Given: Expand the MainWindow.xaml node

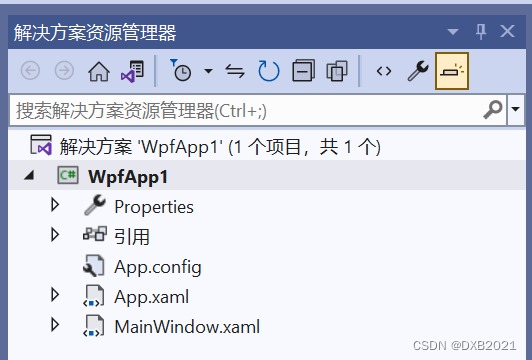Looking at the screenshot, I should (x=55, y=324).
